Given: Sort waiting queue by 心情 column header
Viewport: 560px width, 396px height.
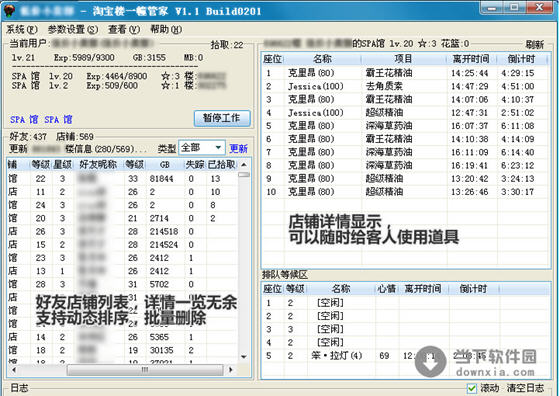Looking at the screenshot, I should point(387,289).
